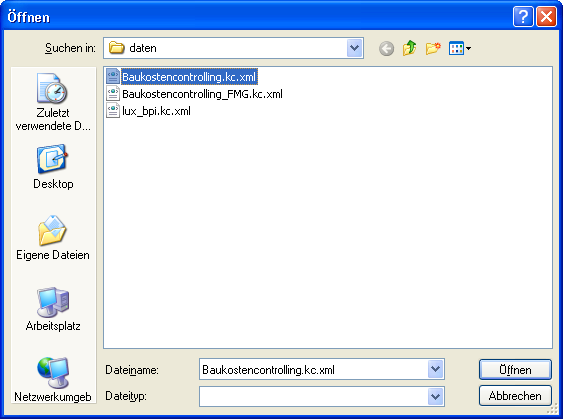The width and height of the screenshot is (563, 419).
Task: Browse the Netzwerkumgebung
Action: (x=53, y=380)
